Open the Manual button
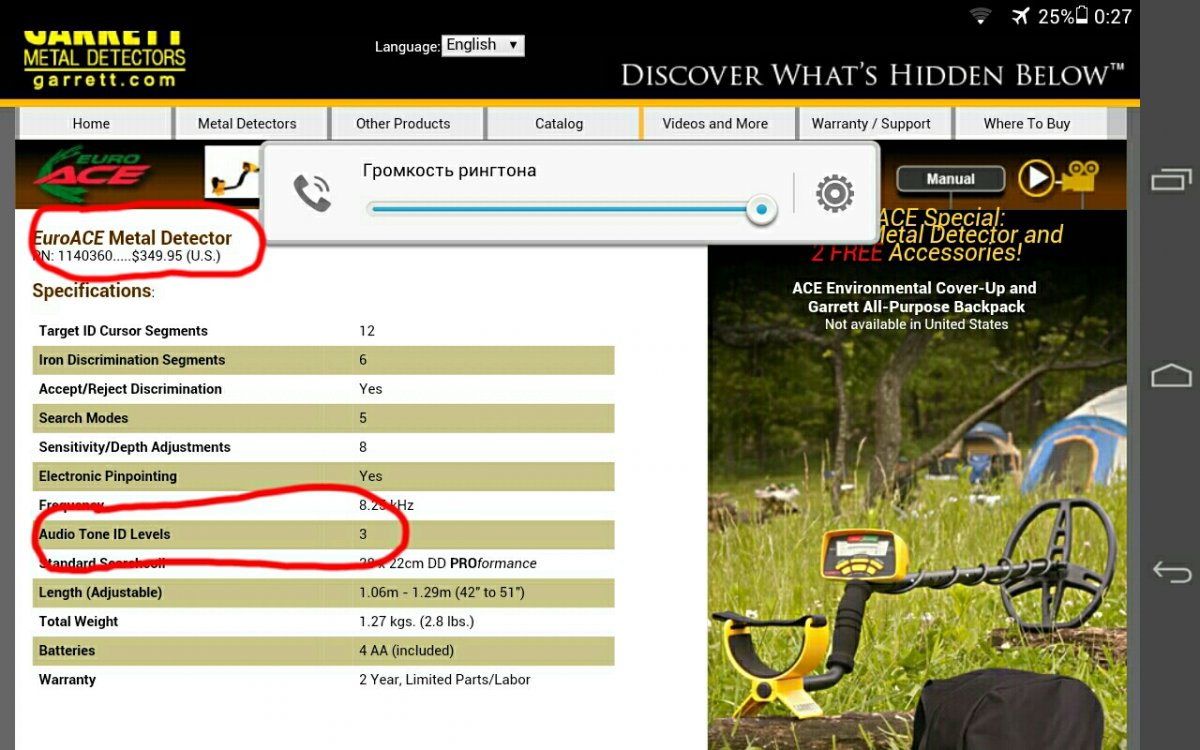The image size is (1200, 750). pyautogui.click(x=951, y=179)
